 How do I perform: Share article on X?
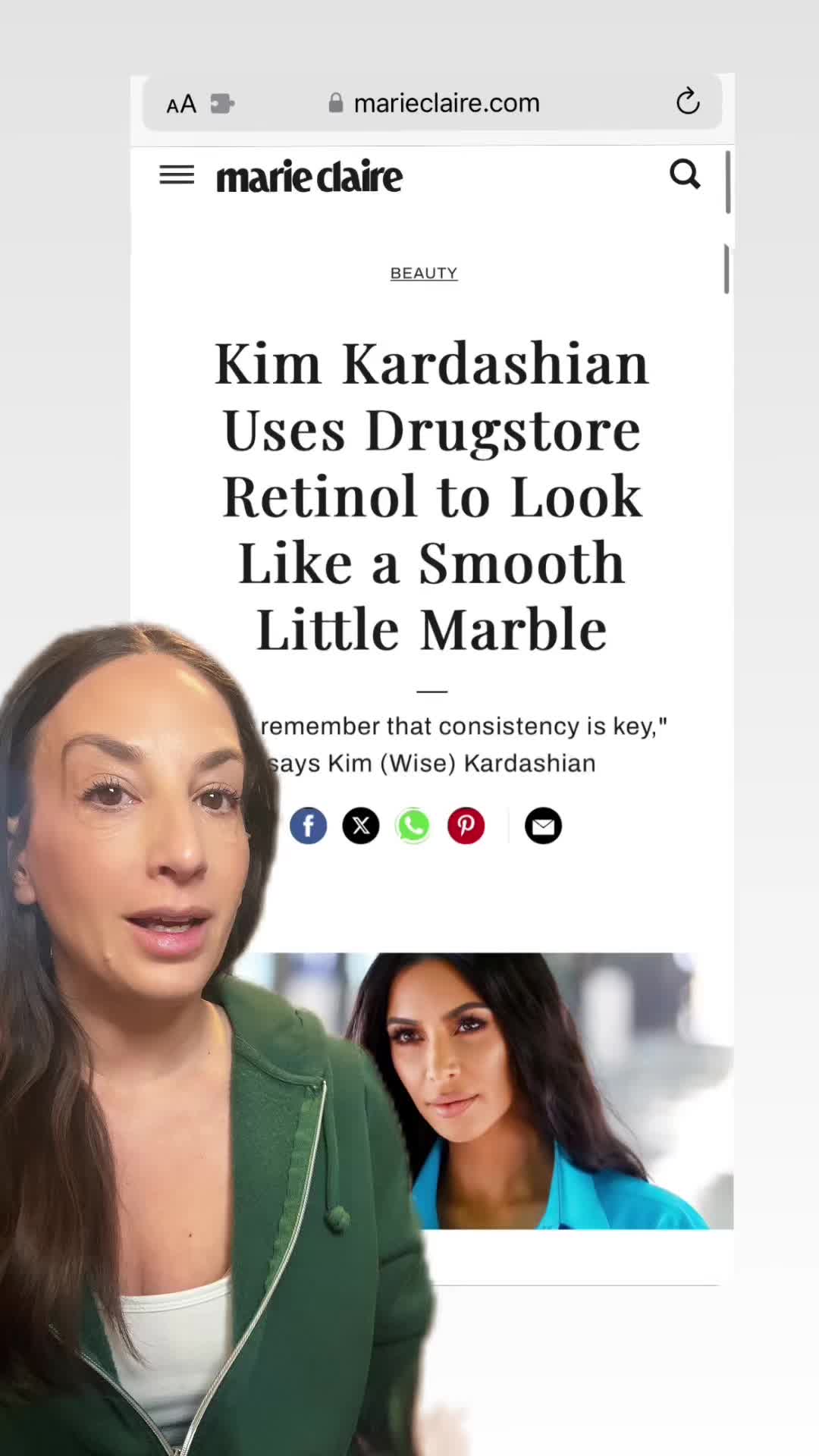coord(361,826)
